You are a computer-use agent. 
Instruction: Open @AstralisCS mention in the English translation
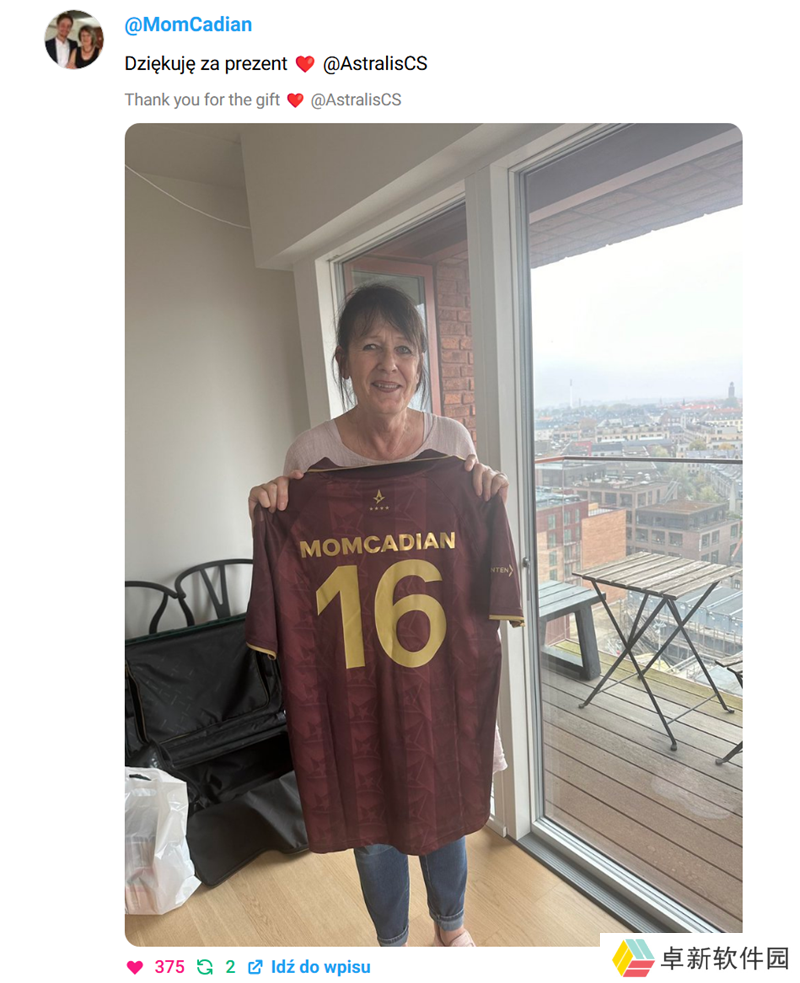(355, 100)
